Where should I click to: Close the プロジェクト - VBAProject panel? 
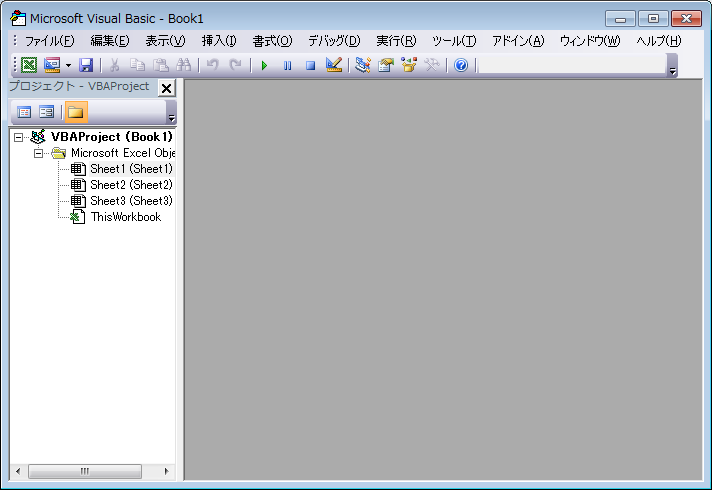pyautogui.click(x=167, y=88)
